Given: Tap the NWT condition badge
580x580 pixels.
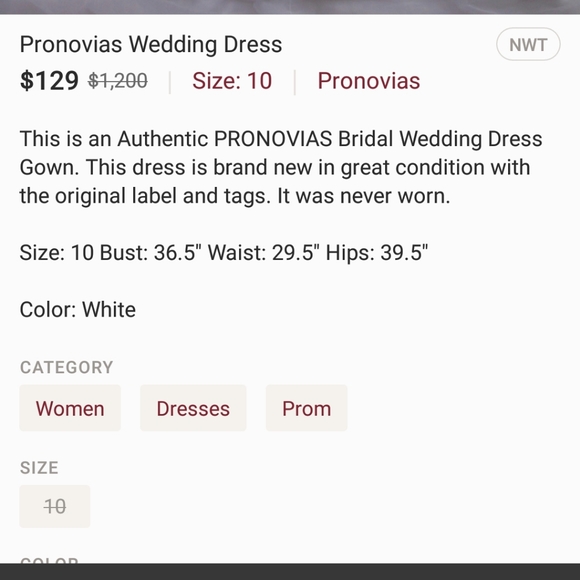Looking at the screenshot, I should click(528, 44).
